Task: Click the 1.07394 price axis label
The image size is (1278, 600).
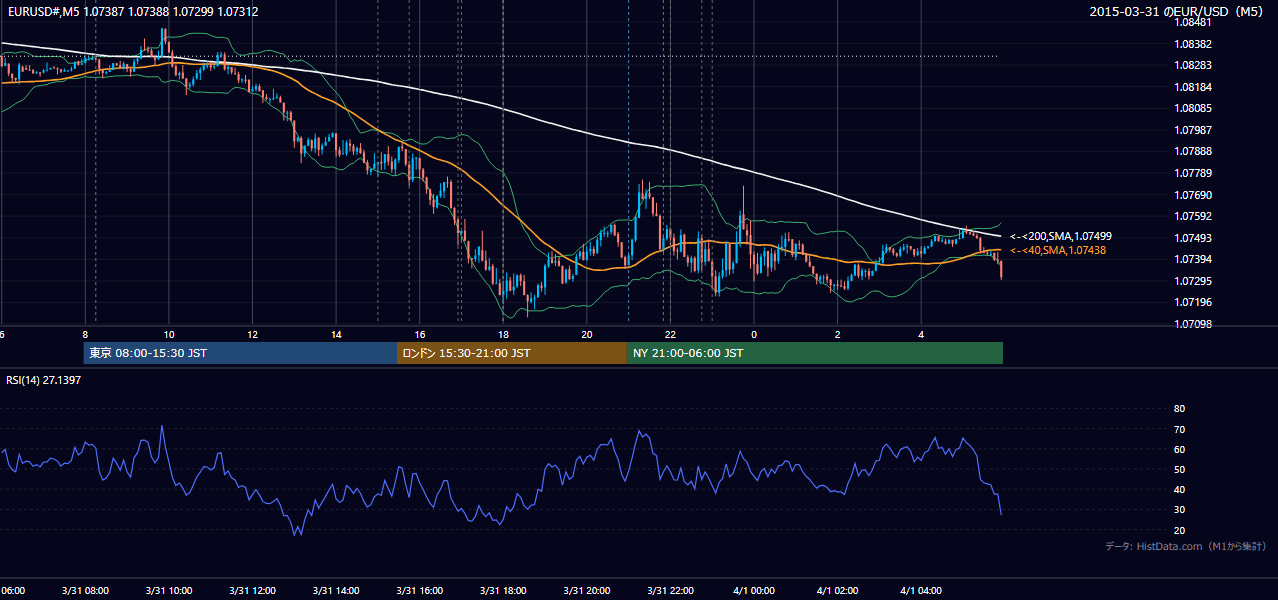Action: (1194, 259)
